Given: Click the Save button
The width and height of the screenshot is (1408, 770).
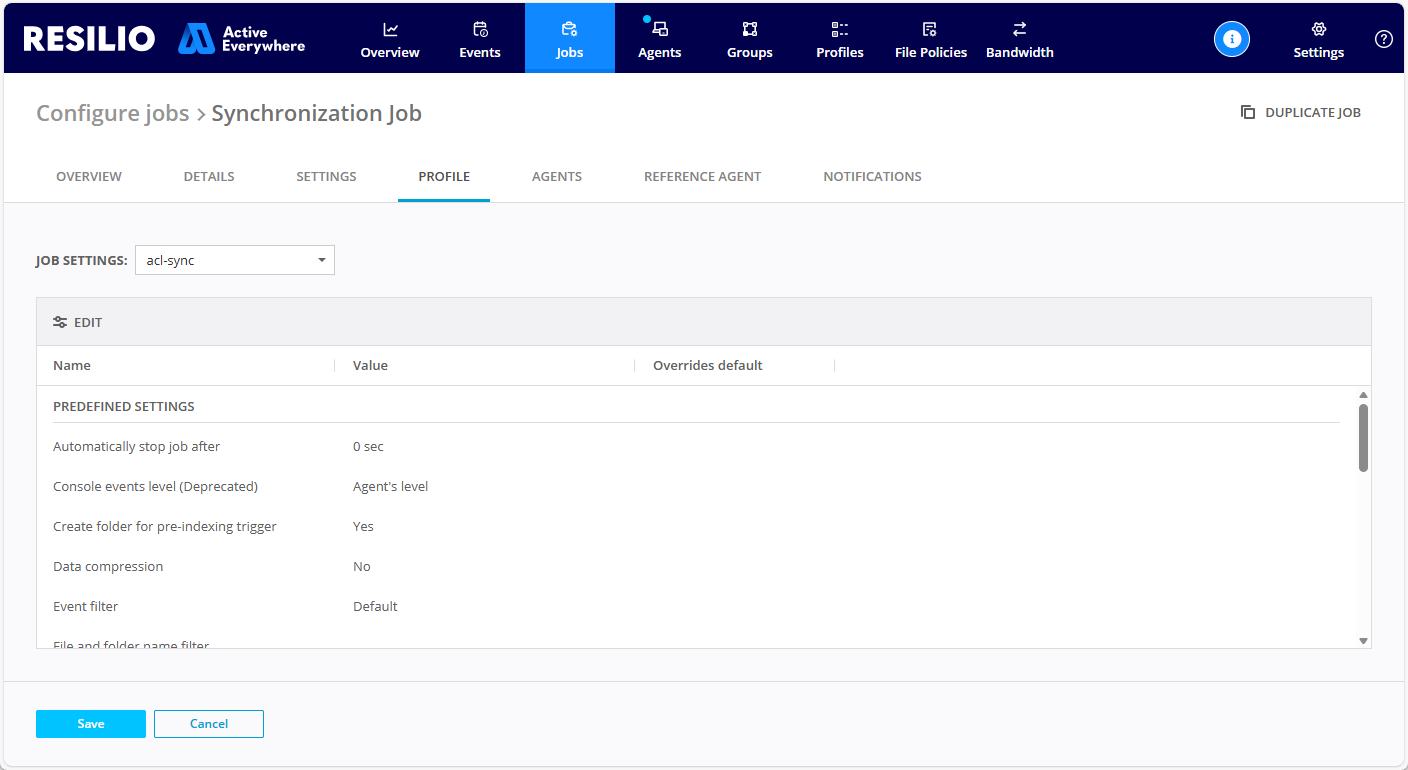Looking at the screenshot, I should (91, 724).
